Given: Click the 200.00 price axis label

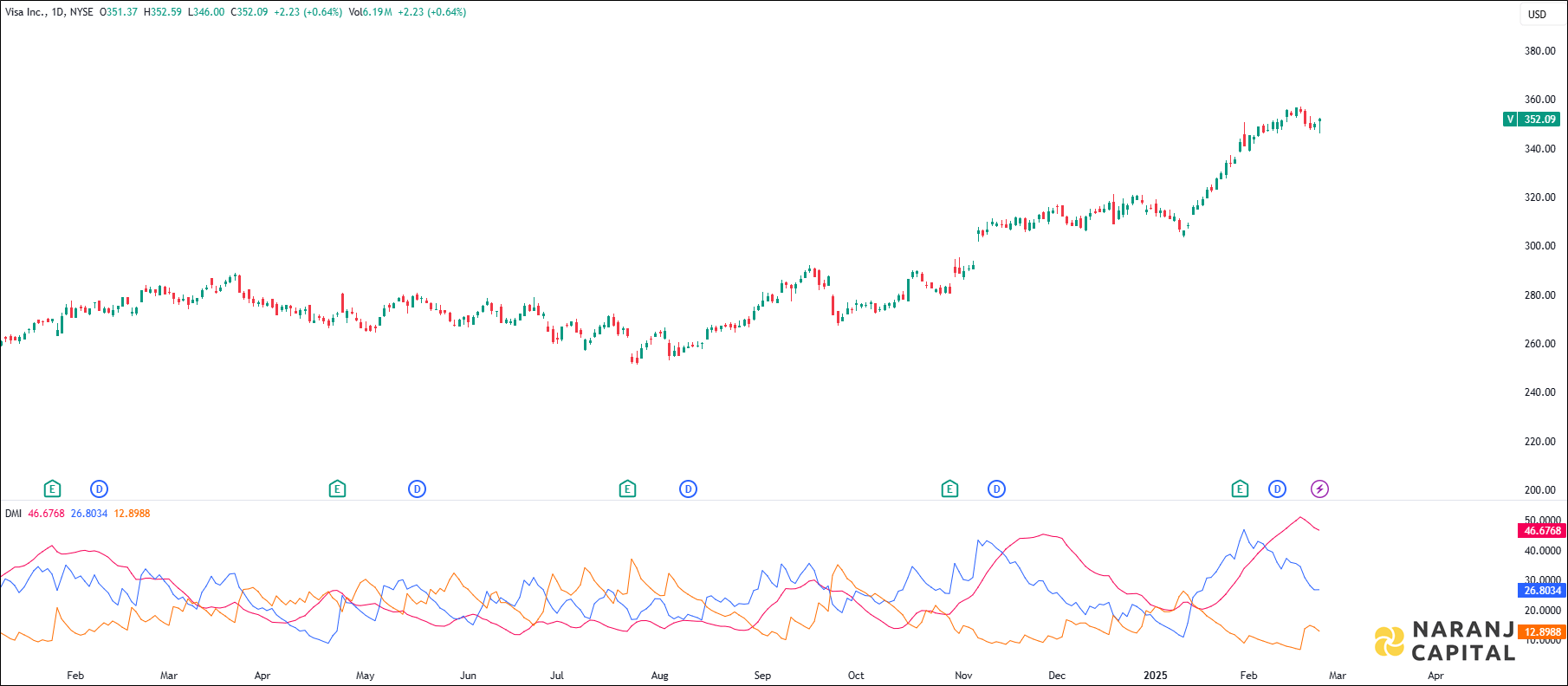Looking at the screenshot, I should click(x=1540, y=490).
